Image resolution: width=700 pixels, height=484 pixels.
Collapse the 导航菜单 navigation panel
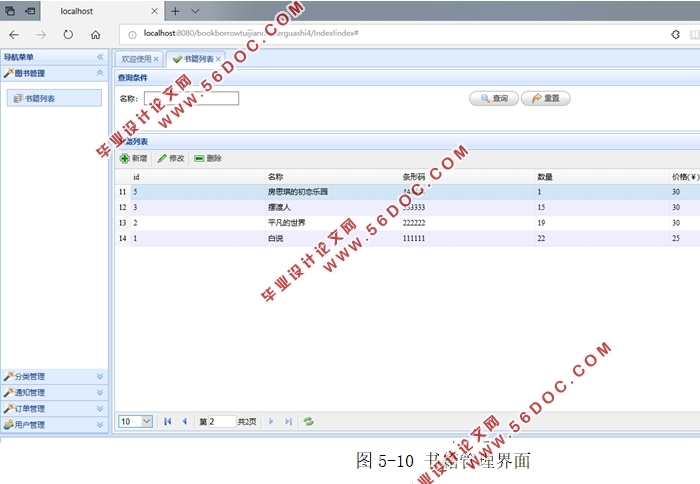pos(100,57)
